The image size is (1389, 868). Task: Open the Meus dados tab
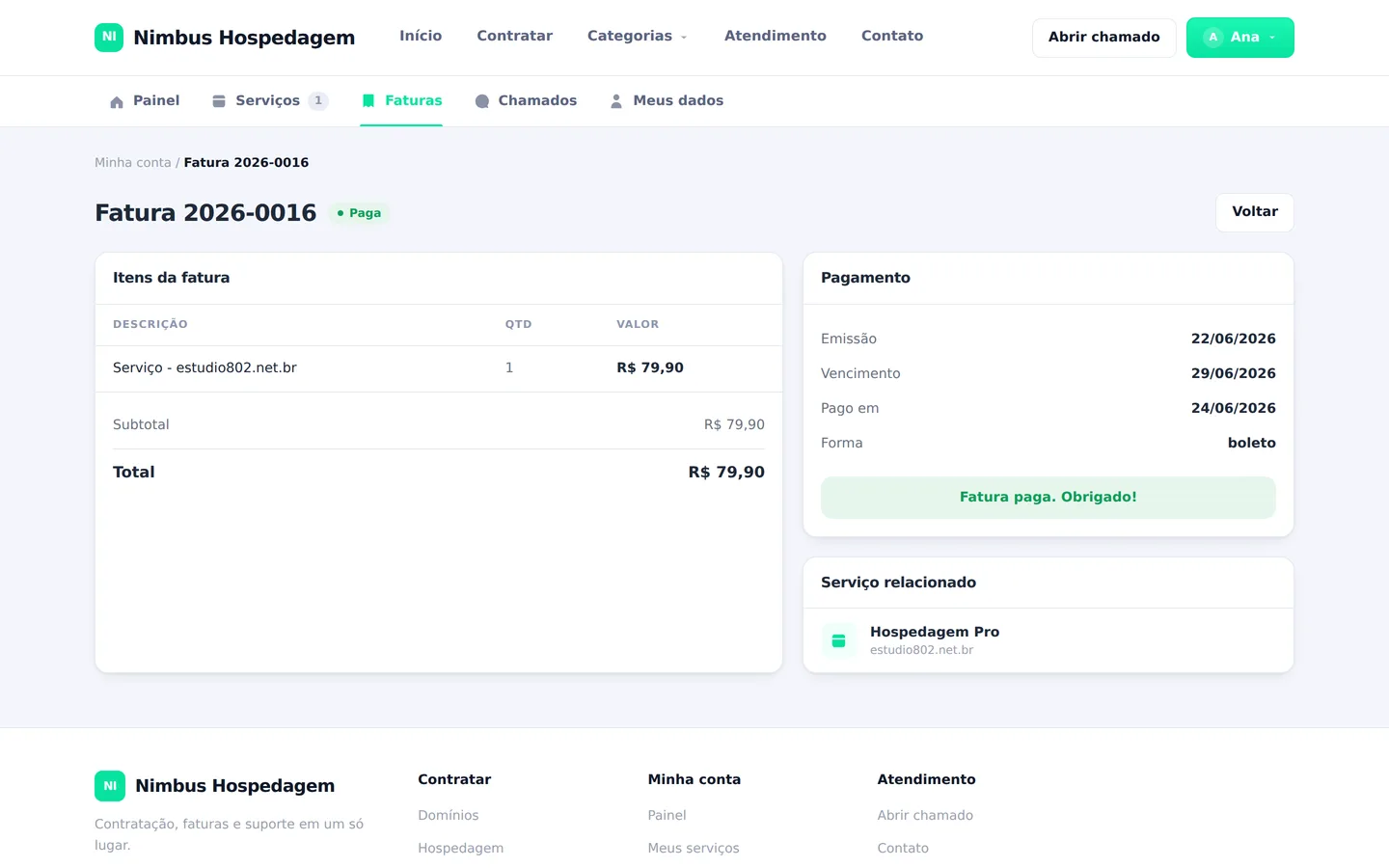click(667, 101)
